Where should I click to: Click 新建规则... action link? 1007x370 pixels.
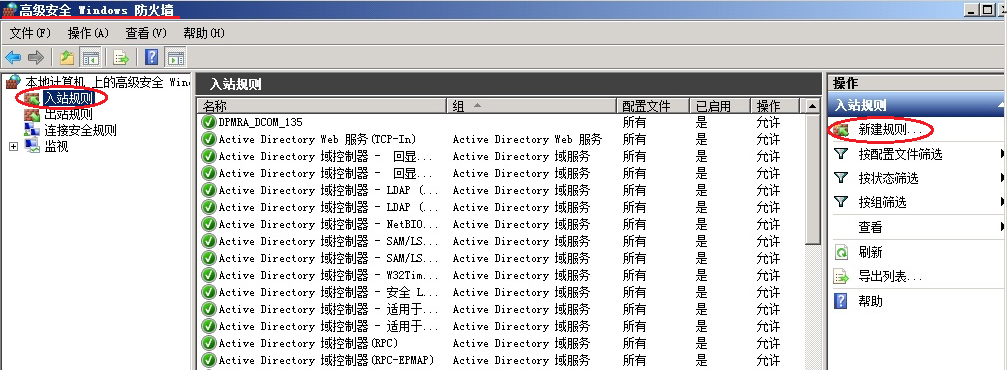click(890, 130)
